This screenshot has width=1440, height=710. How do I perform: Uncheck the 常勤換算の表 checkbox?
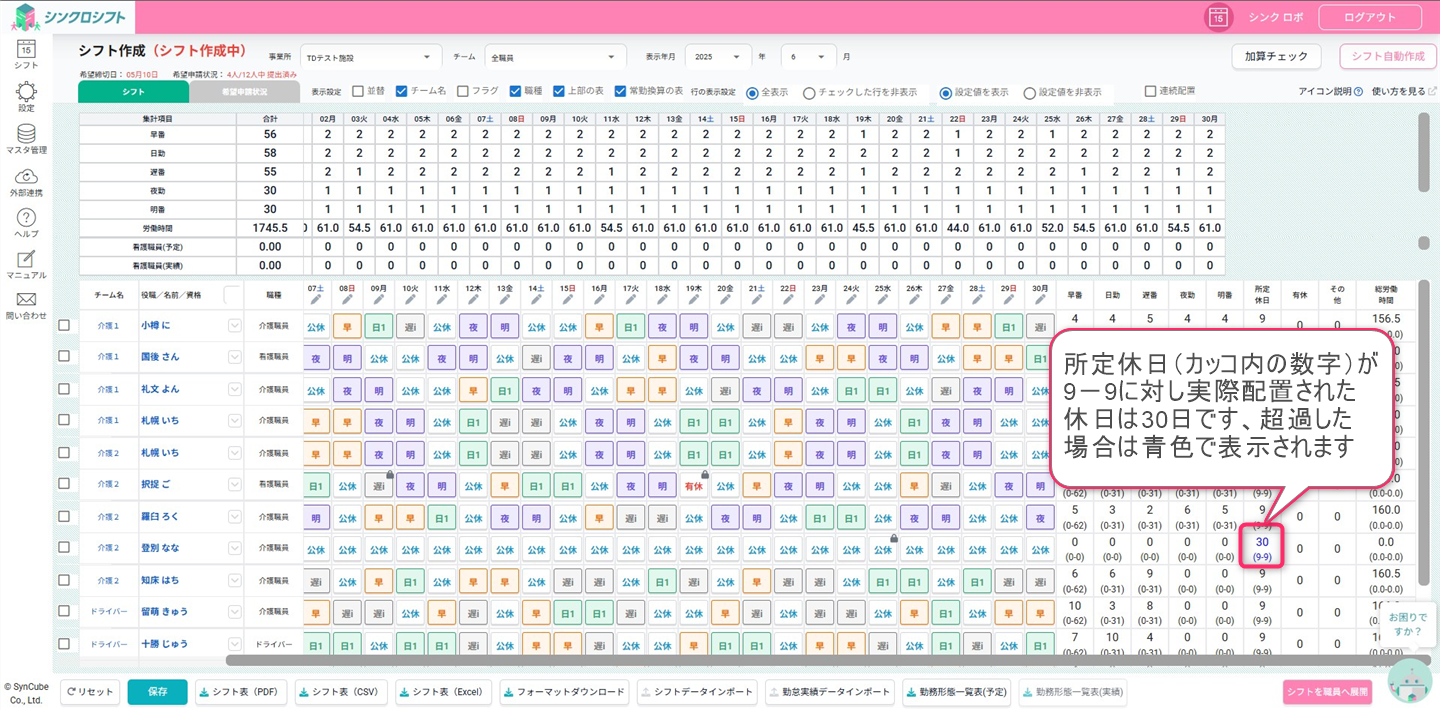point(620,91)
